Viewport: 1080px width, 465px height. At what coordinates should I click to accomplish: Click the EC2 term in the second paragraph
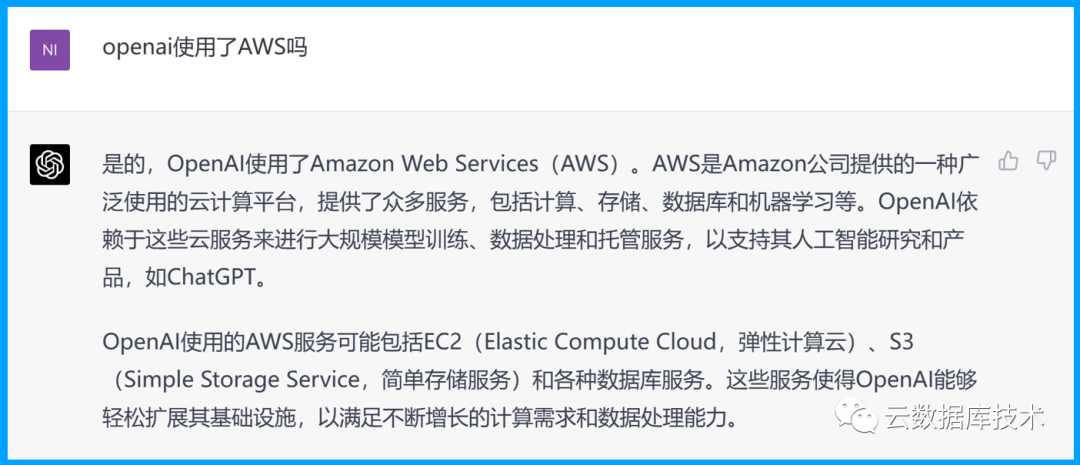click(442, 342)
